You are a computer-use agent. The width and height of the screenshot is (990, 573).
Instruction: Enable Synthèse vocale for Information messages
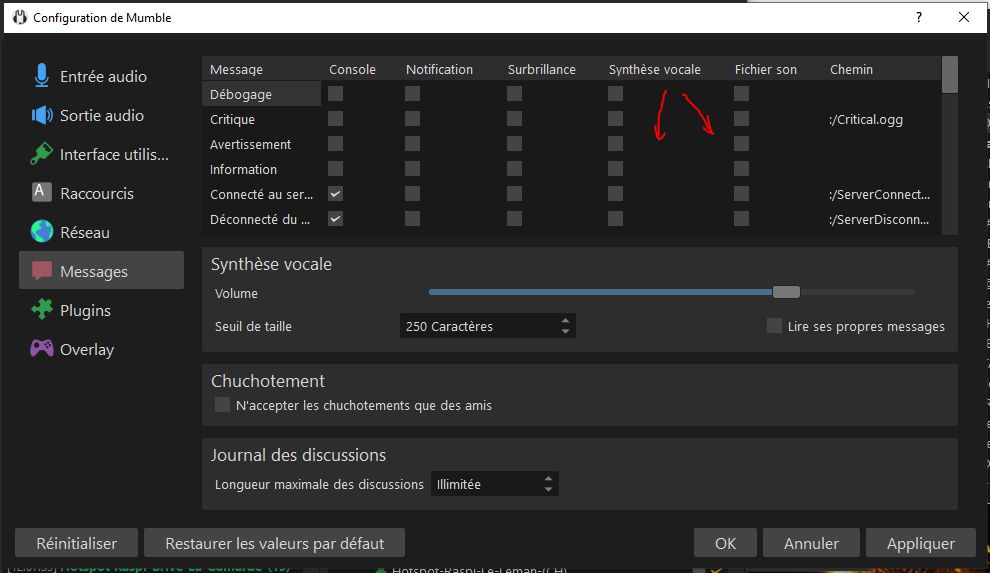(616, 168)
